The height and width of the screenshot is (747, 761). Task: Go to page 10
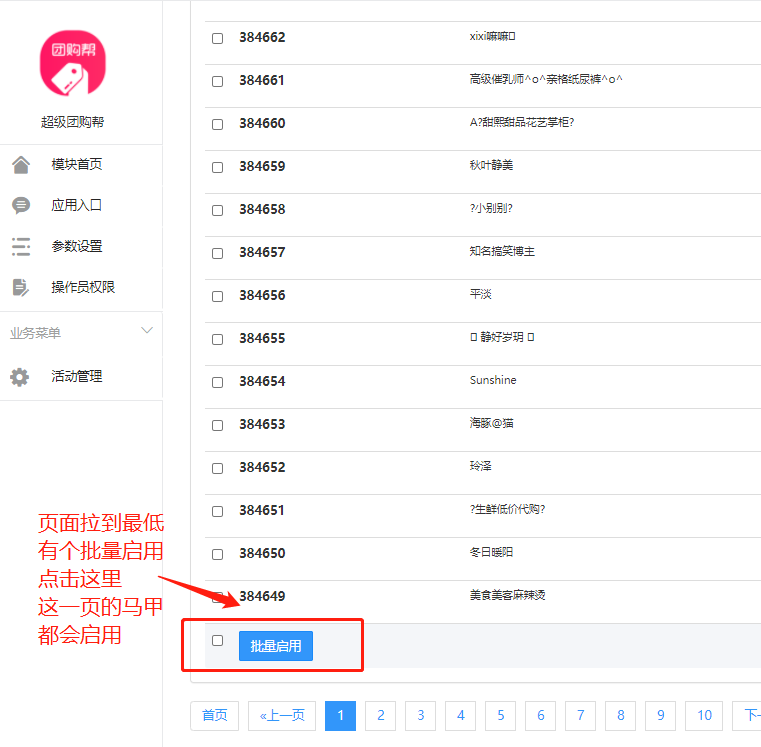(704, 715)
